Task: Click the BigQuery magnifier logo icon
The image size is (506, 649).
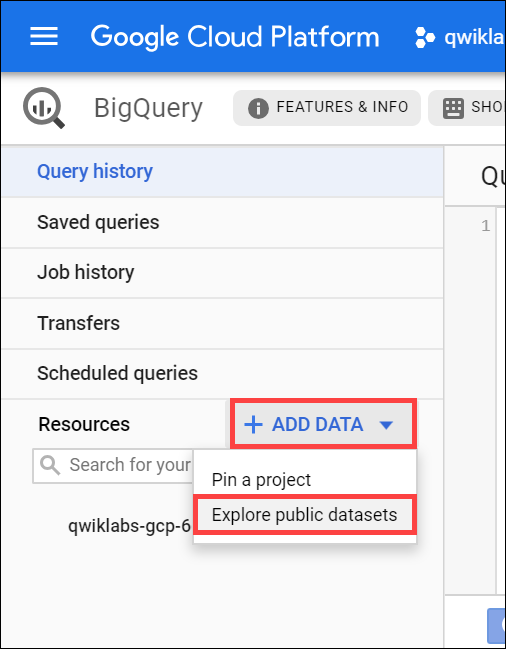Action: [44, 108]
